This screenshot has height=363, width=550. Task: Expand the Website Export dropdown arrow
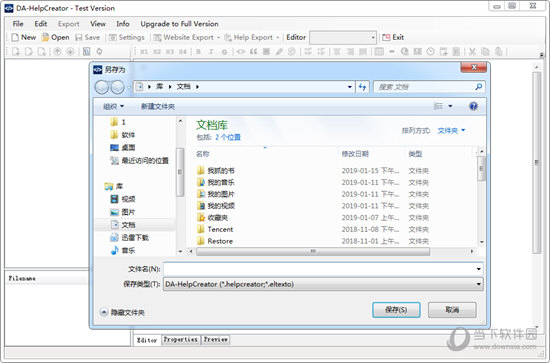coord(218,37)
